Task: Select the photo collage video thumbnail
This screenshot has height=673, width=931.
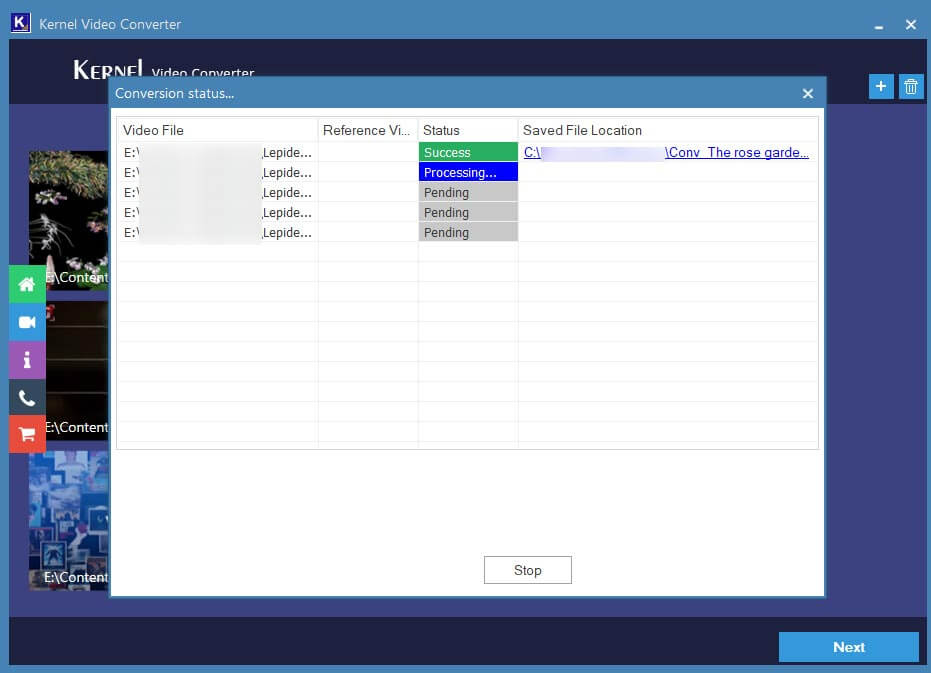Action: tap(69, 520)
